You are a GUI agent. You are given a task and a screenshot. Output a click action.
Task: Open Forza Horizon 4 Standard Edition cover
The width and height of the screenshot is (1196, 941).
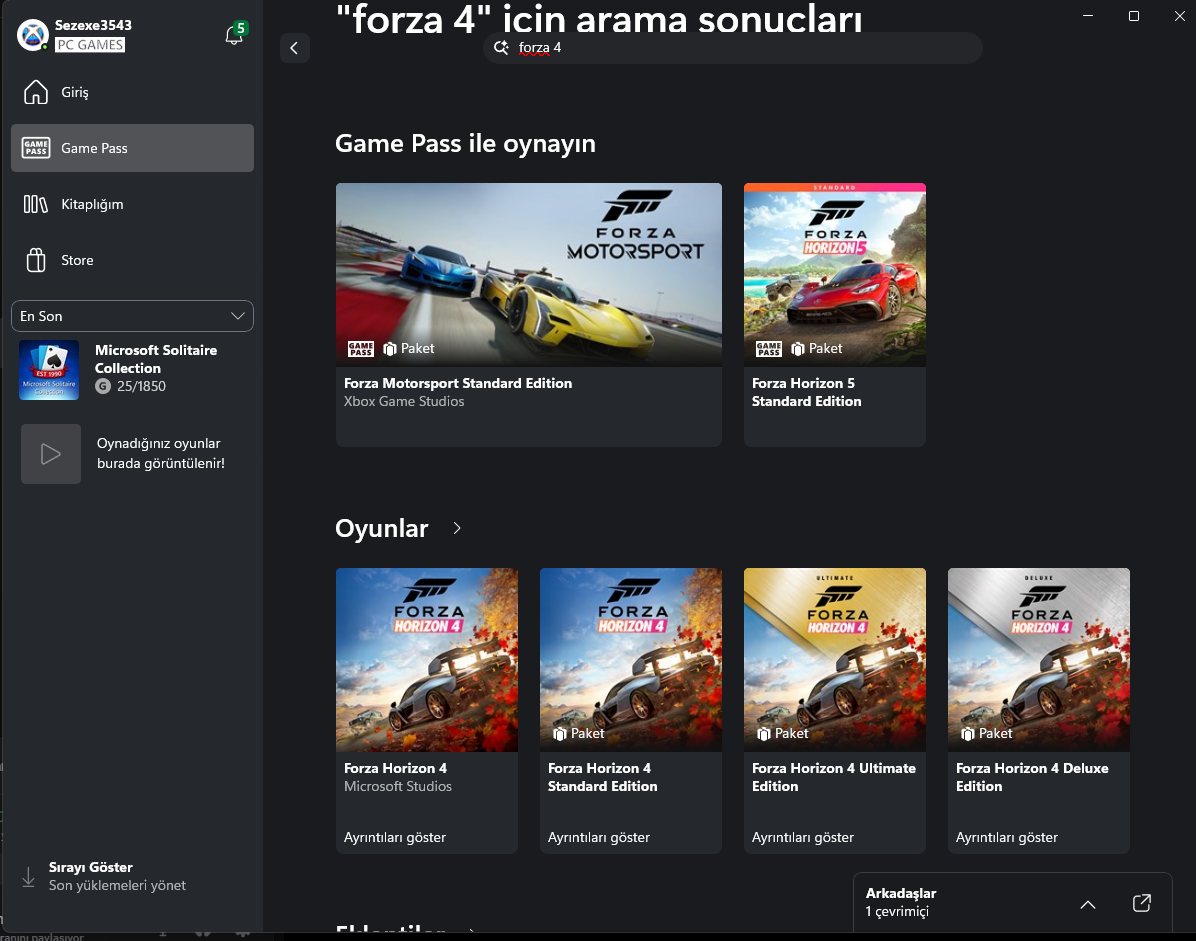631,660
